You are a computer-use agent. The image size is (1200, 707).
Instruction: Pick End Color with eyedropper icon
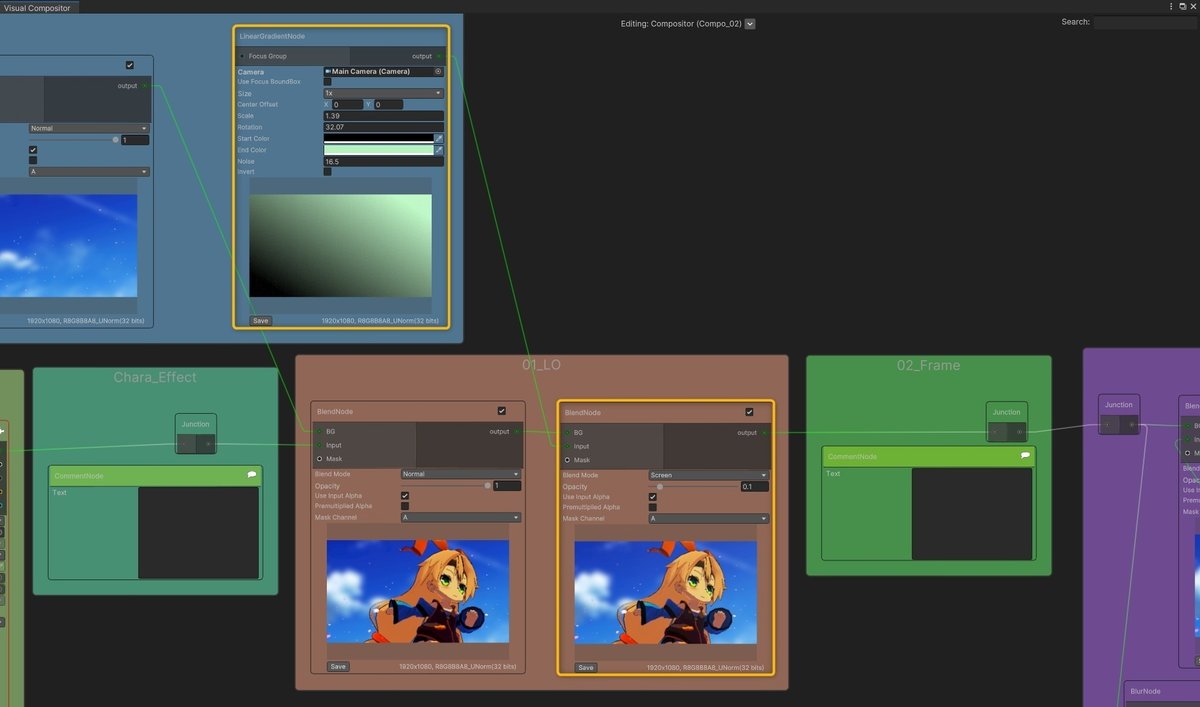[438, 150]
